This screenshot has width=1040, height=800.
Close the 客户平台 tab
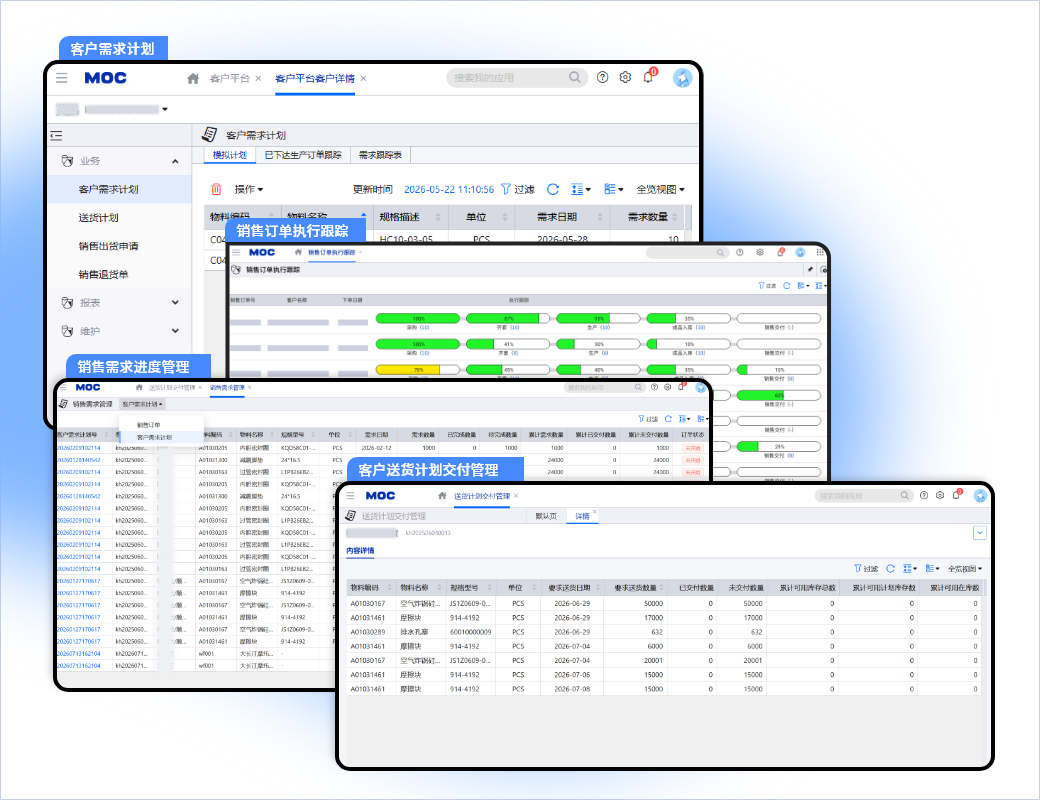point(258,78)
